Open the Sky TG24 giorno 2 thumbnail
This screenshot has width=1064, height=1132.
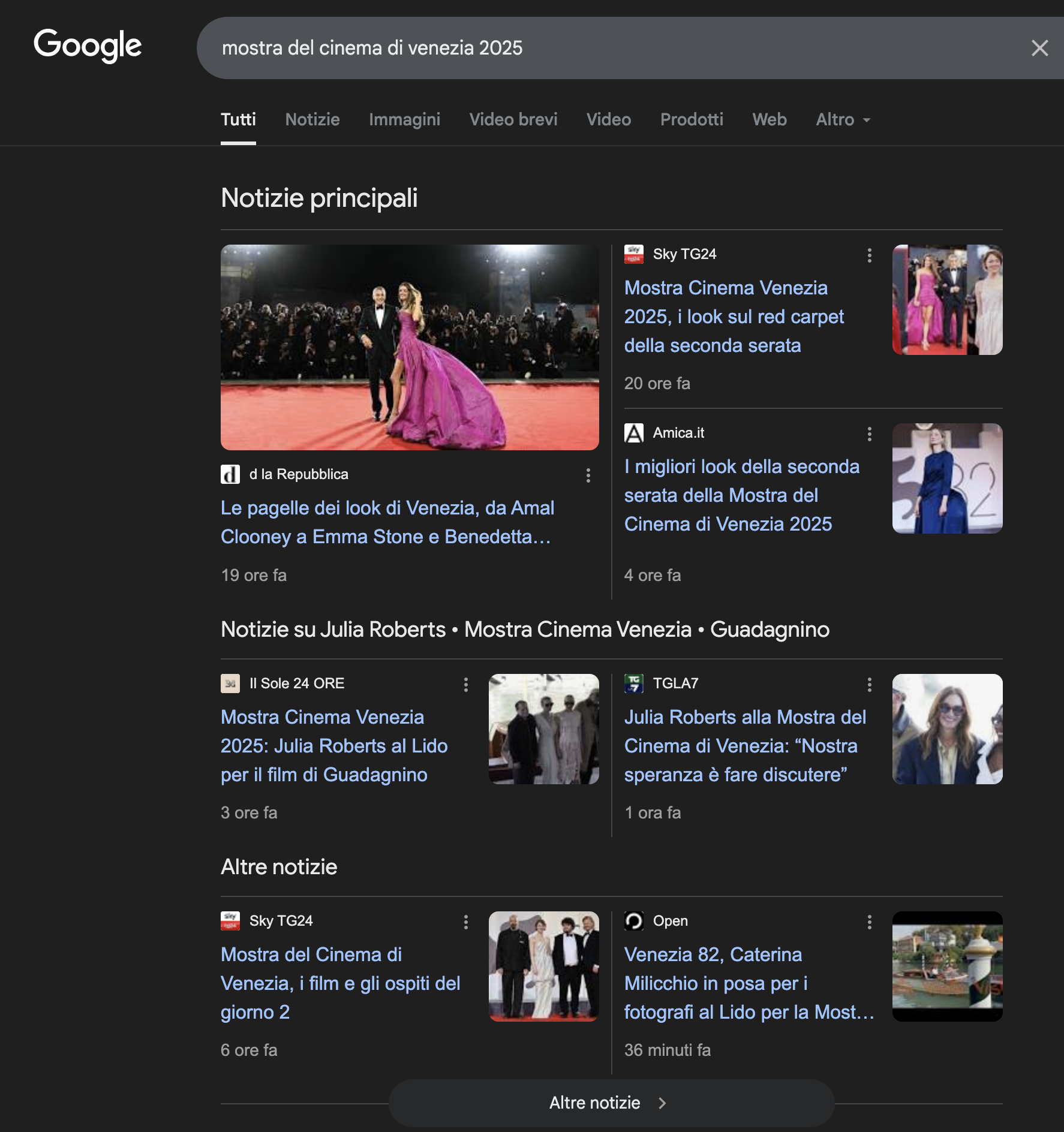544,967
